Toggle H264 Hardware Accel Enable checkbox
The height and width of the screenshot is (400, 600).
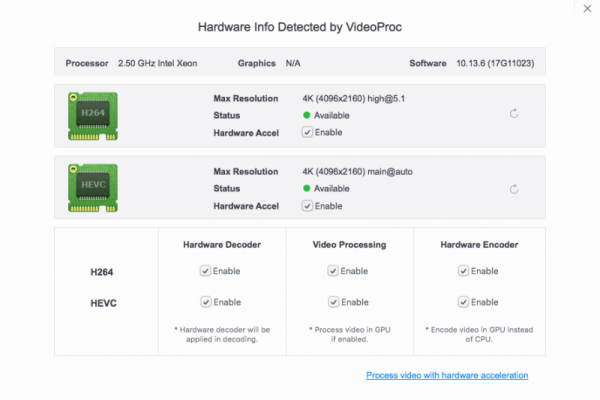[x=308, y=132]
